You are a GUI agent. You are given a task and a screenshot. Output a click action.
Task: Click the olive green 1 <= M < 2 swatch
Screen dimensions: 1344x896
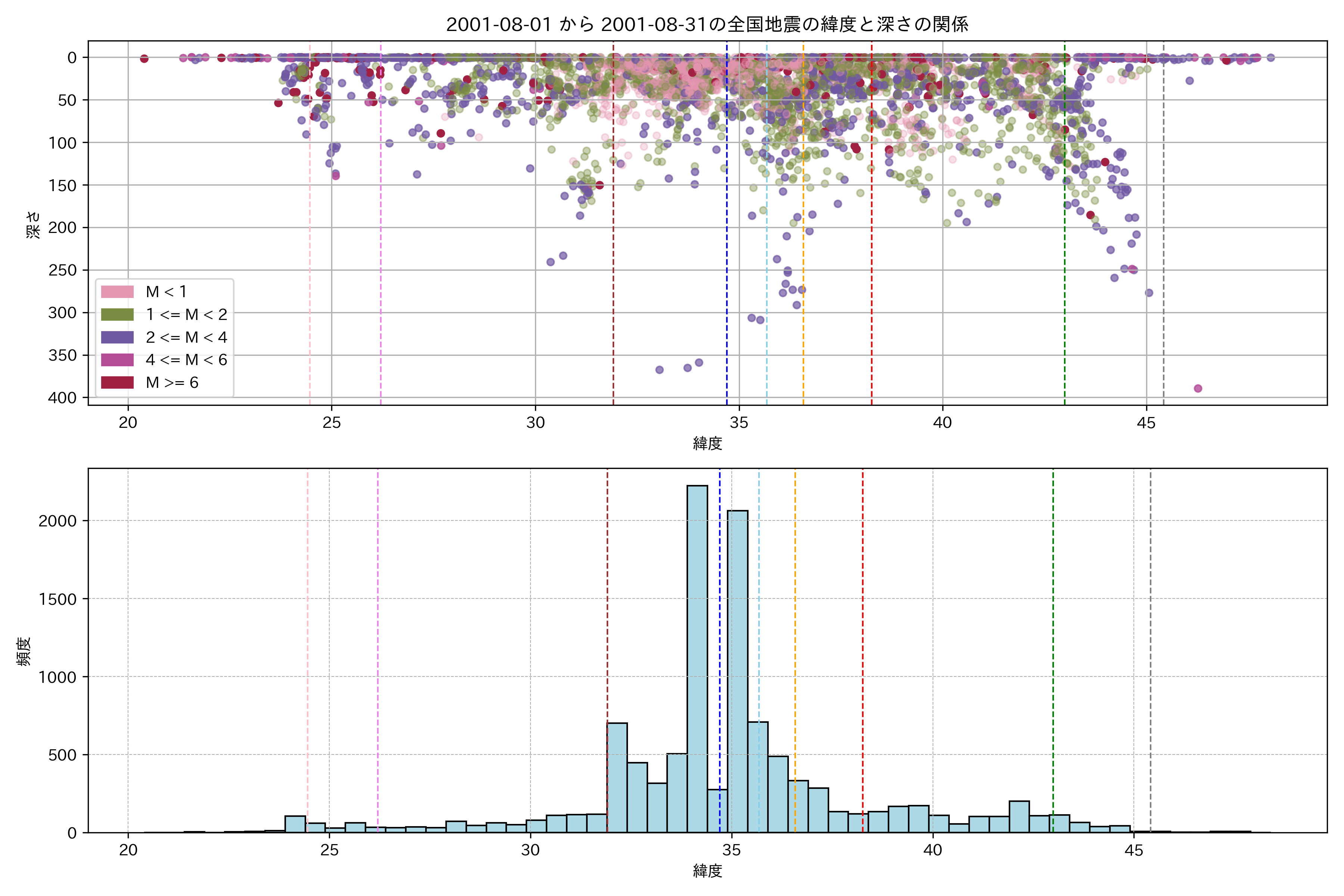click(117, 314)
